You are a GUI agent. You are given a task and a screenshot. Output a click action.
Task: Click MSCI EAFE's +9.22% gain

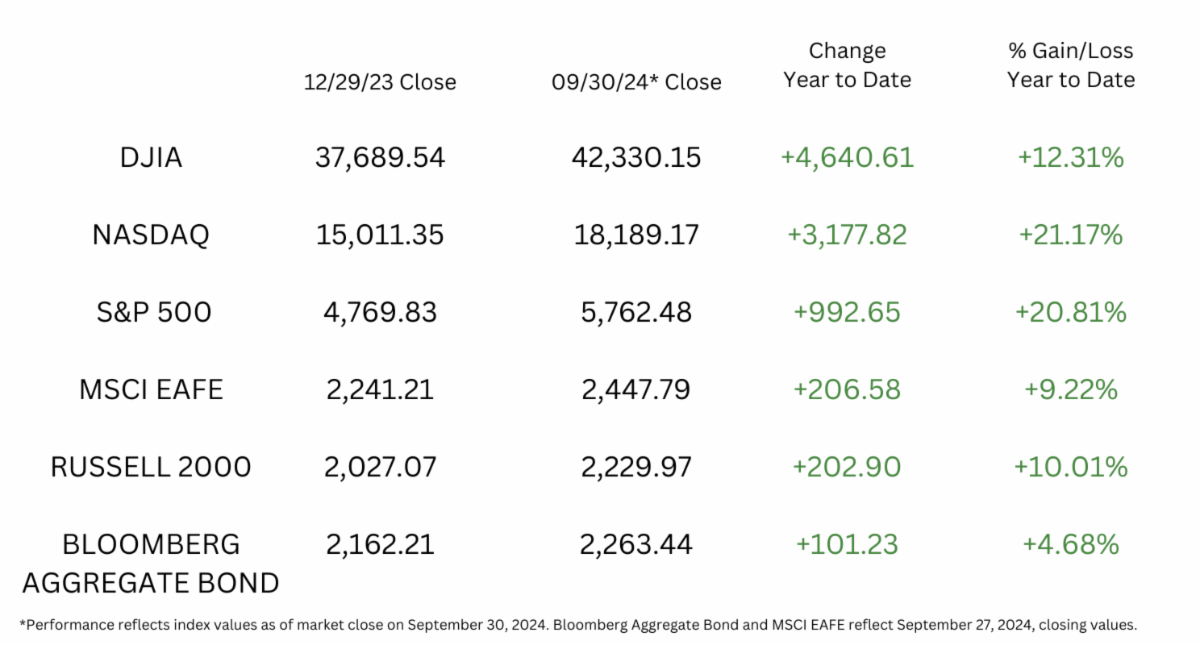(1071, 389)
